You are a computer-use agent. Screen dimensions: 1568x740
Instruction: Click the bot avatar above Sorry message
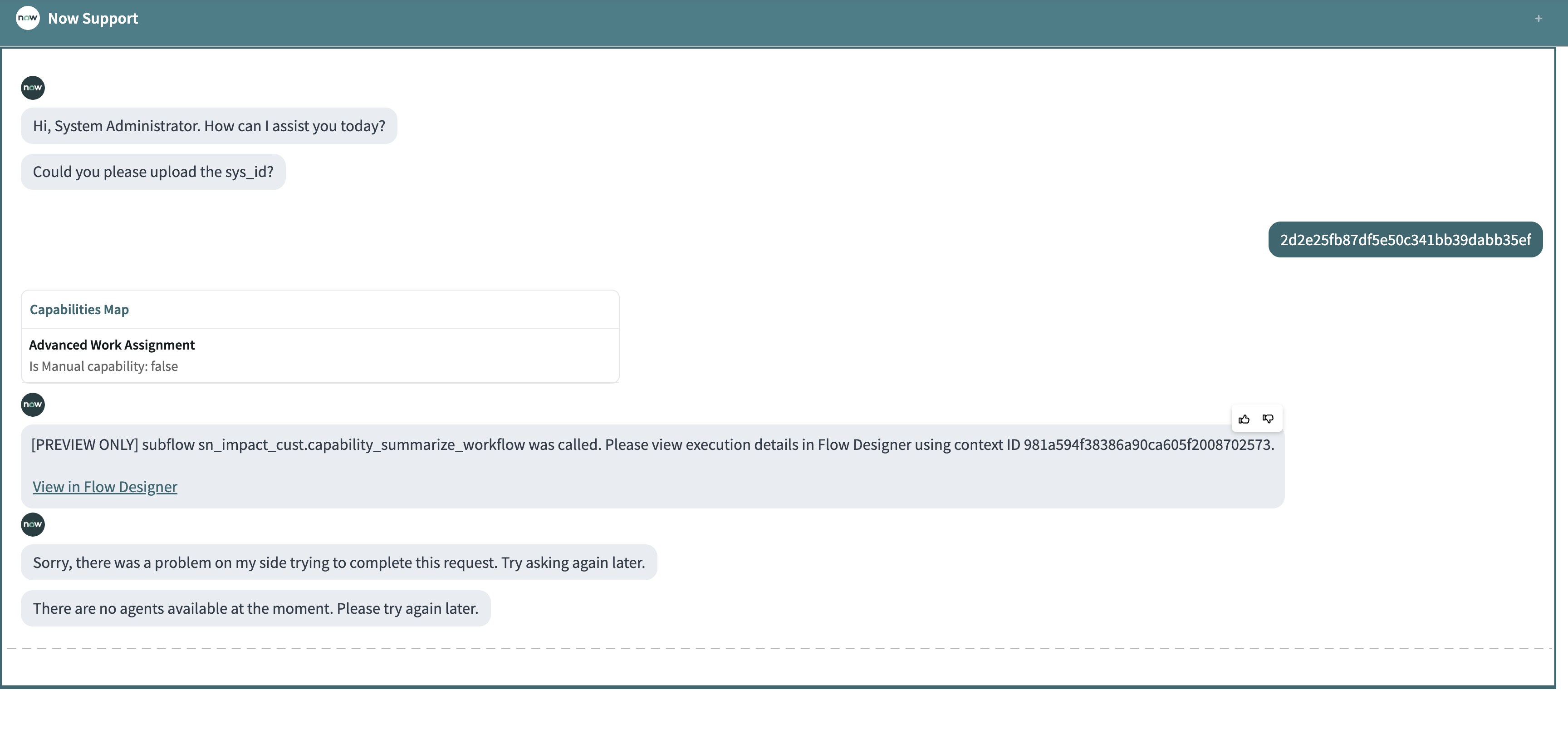(33, 524)
